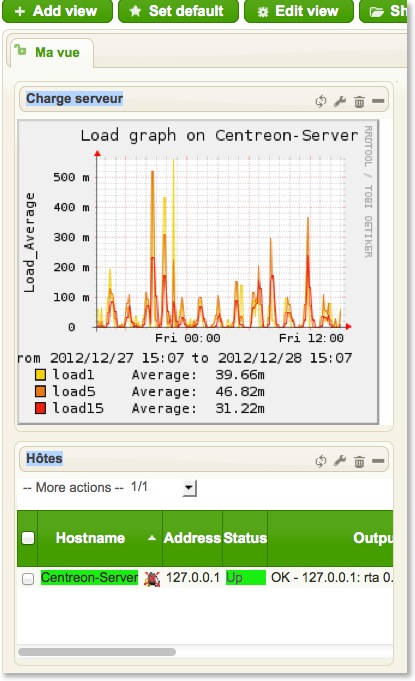This screenshot has width=415, height=681.
Task: Click the Ma vue tab icon
Action: [20, 50]
